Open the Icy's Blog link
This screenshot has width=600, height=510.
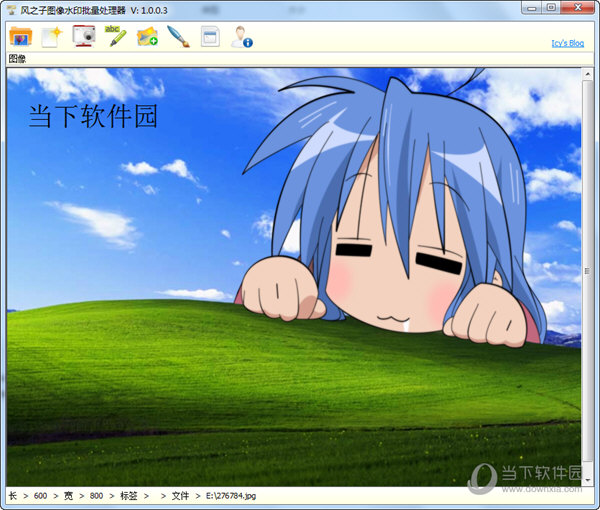pos(567,43)
